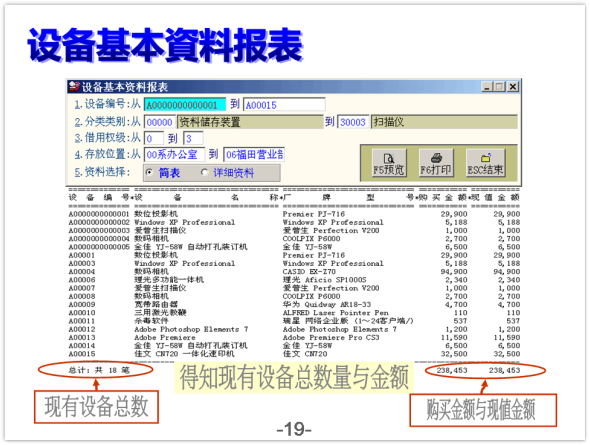The image size is (590, 445).
Task: Select device ID A0000000000003 in report
Action: (x=99, y=231)
